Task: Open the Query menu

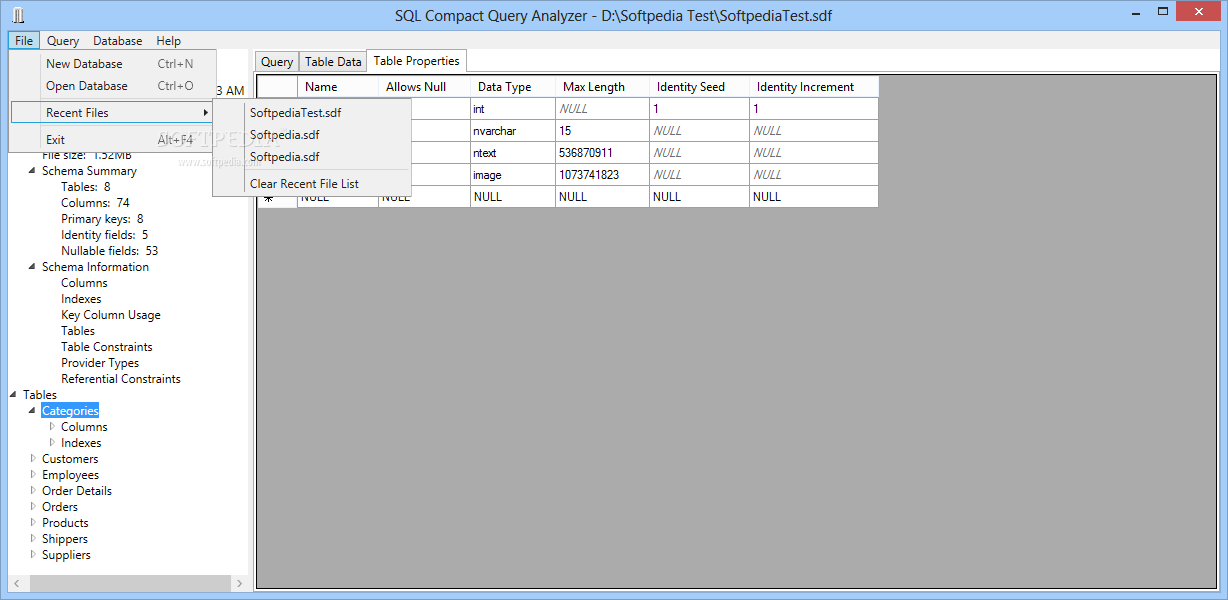Action: click(x=63, y=41)
